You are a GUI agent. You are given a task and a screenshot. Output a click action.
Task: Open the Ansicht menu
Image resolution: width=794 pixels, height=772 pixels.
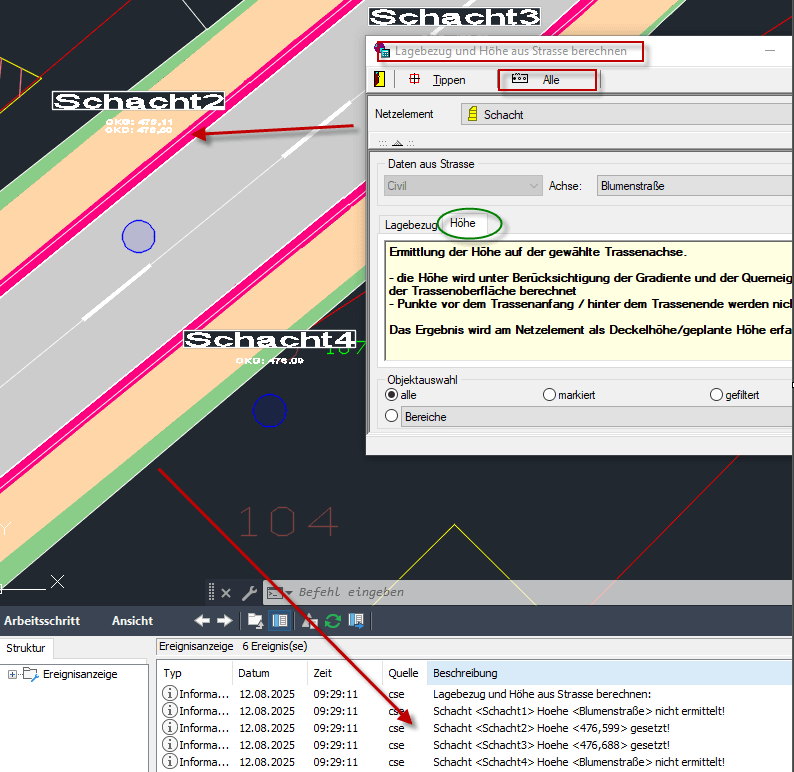132,621
